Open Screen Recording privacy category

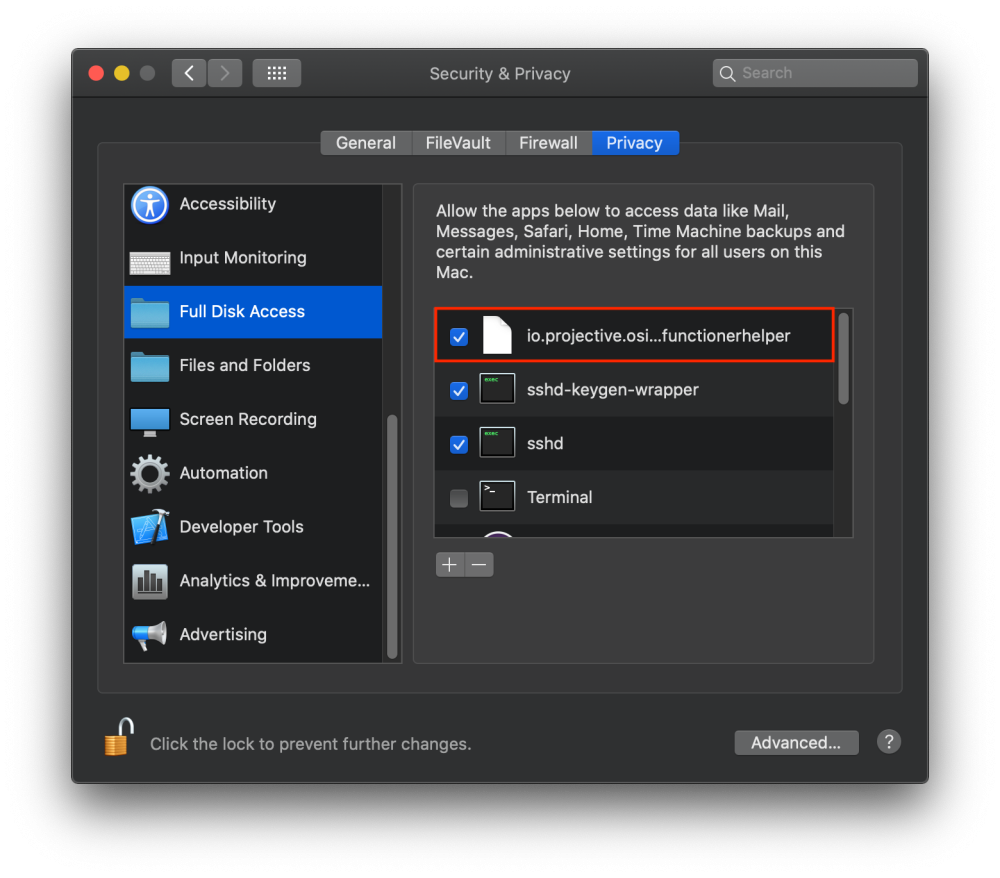coord(247,419)
